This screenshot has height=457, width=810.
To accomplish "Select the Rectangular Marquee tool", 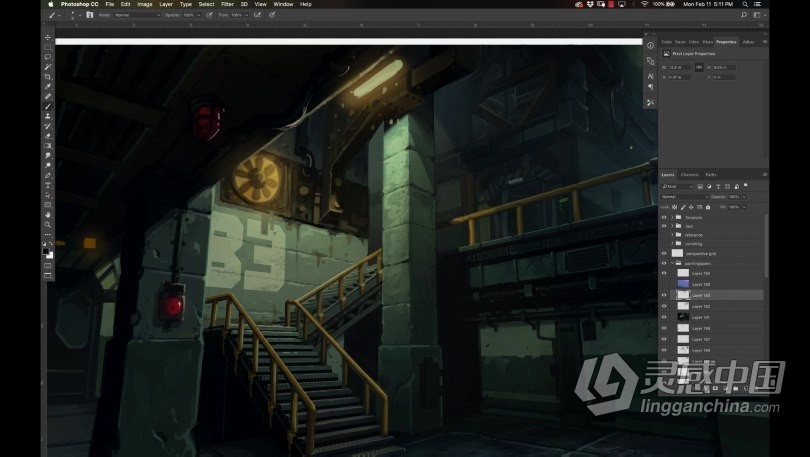I will pyautogui.click(x=48, y=47).
